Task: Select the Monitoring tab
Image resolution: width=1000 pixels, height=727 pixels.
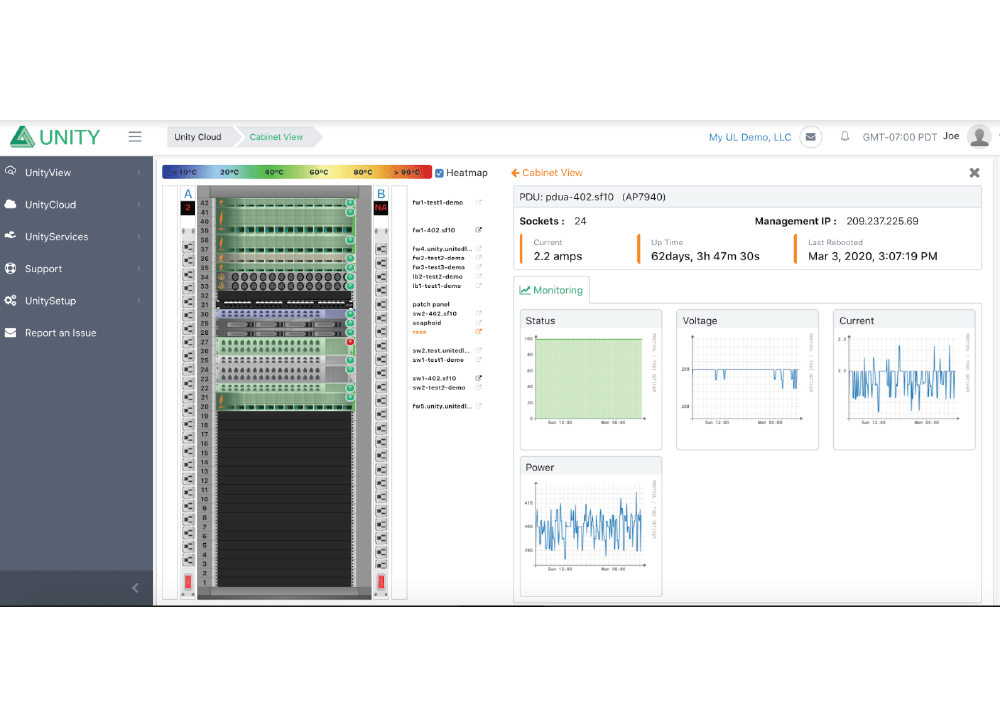Action: point(552,290)
